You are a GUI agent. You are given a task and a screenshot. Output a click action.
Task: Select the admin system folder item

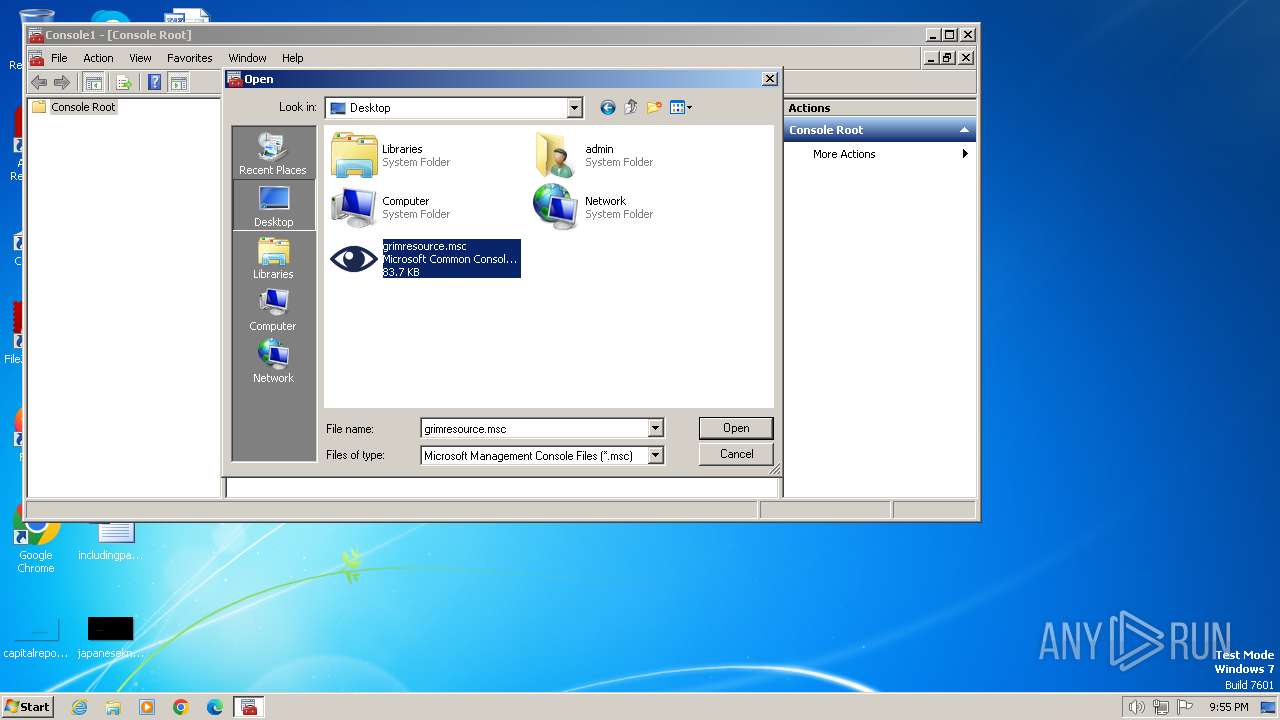coord(595,155)
